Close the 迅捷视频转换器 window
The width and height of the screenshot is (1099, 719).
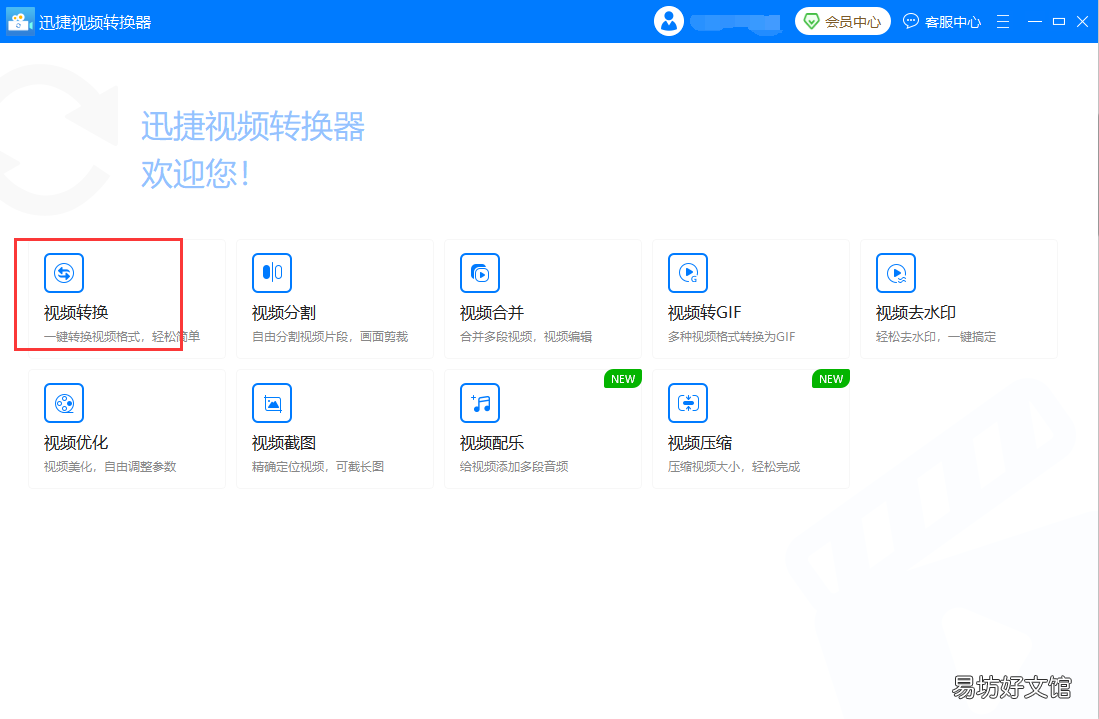coord(1083,22)
